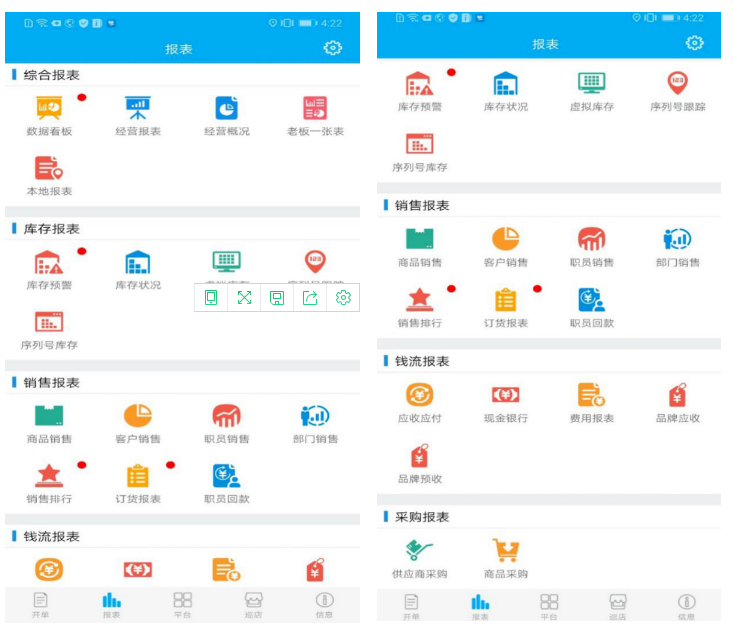Viewport: 734px width, 639px height.
Task: Click the green gear icon in floating toolbar
Action: [343, 297]
